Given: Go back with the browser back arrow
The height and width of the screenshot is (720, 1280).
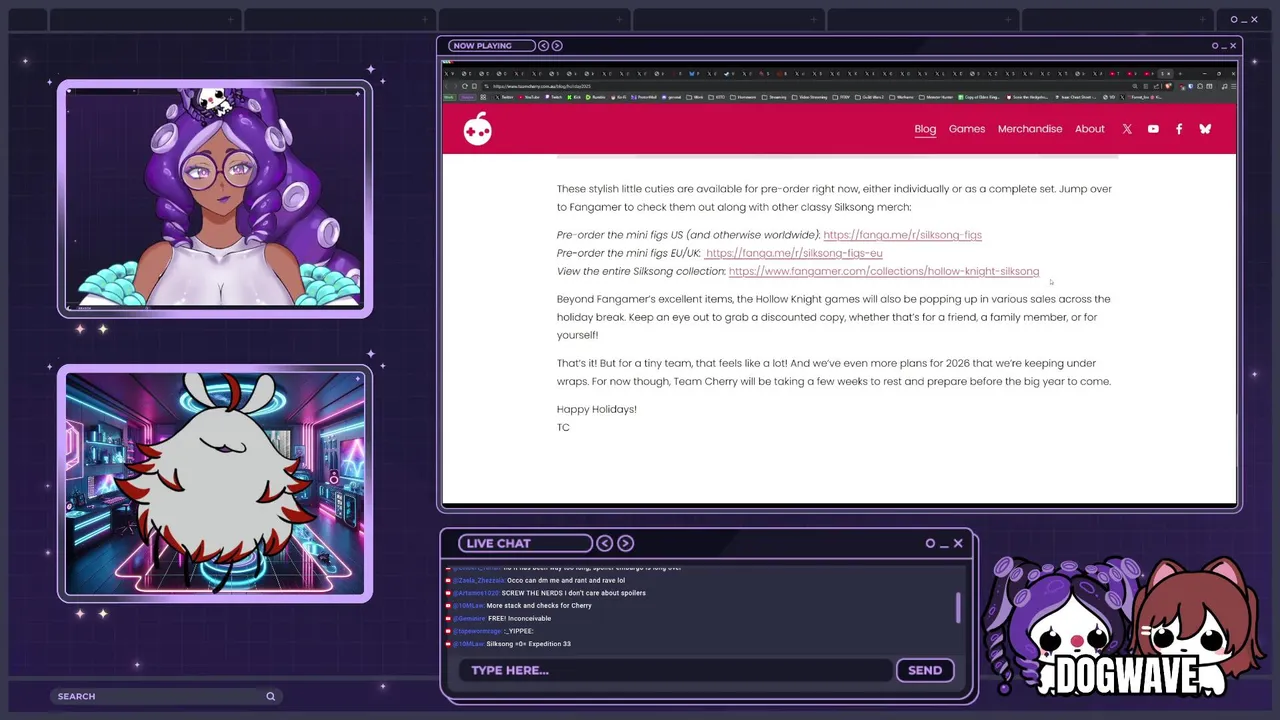Looking at the screenshot, I should point(446,86).
